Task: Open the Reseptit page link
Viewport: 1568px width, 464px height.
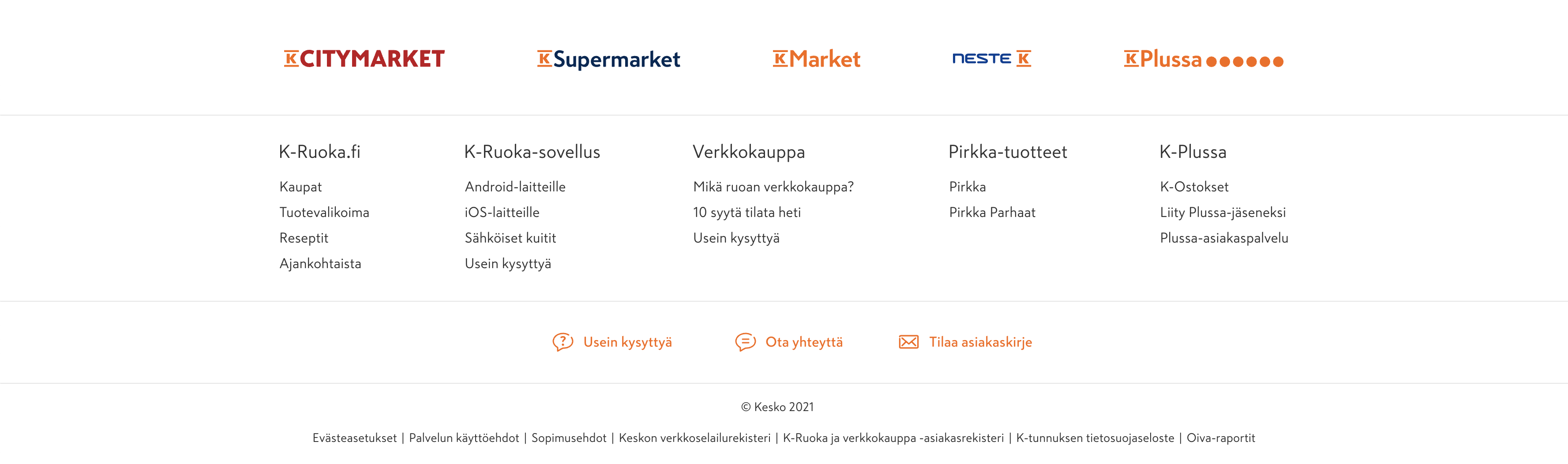Action: coord(304,238)
